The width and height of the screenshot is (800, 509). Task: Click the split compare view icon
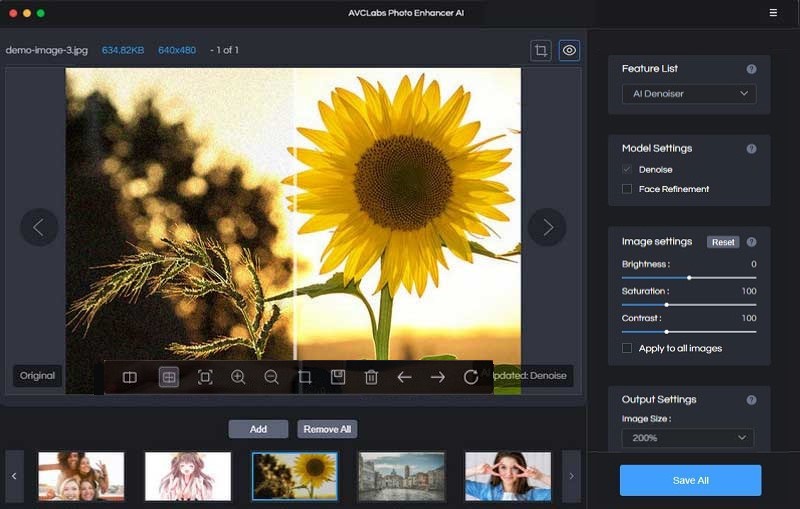pyautogui.click(x=130, y=377)
